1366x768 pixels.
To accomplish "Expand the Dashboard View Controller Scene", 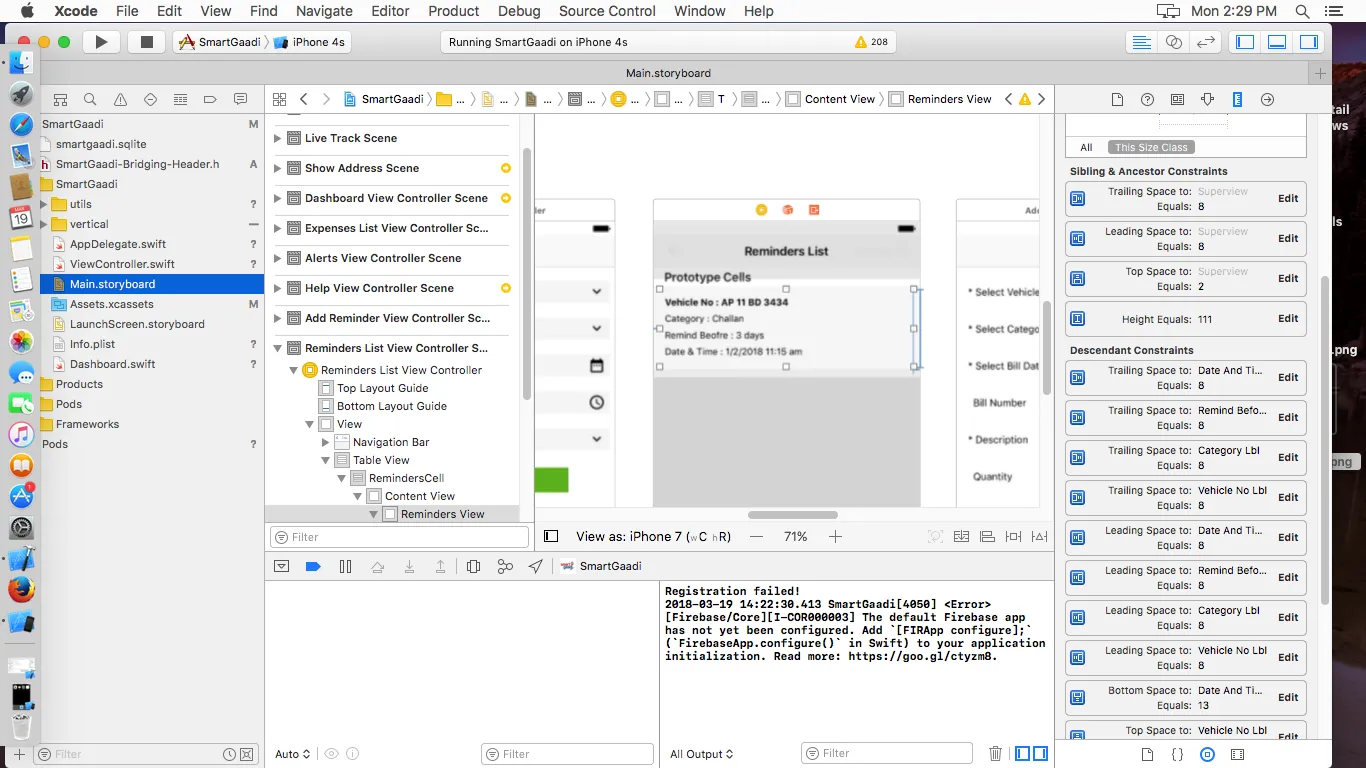I will tap(277, 198).
